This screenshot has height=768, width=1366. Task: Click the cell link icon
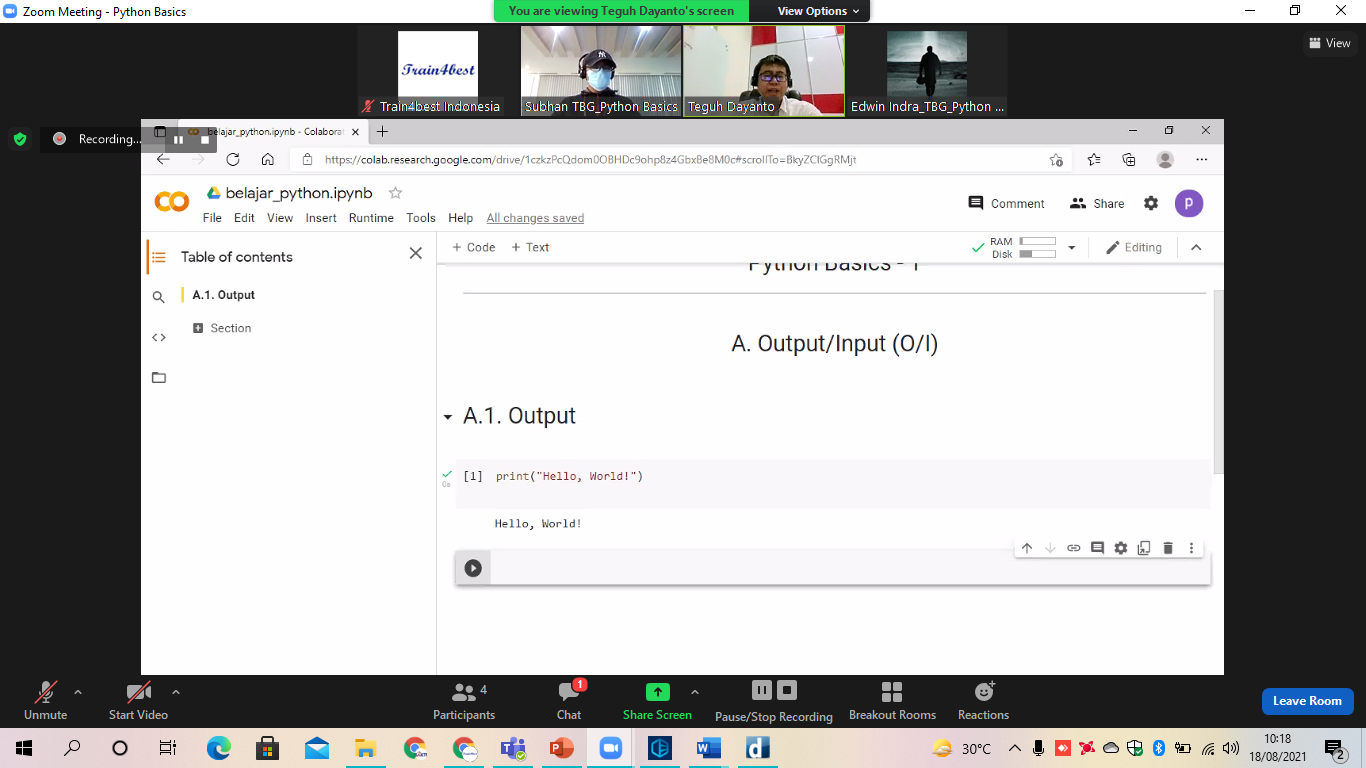click(1073, 548)
